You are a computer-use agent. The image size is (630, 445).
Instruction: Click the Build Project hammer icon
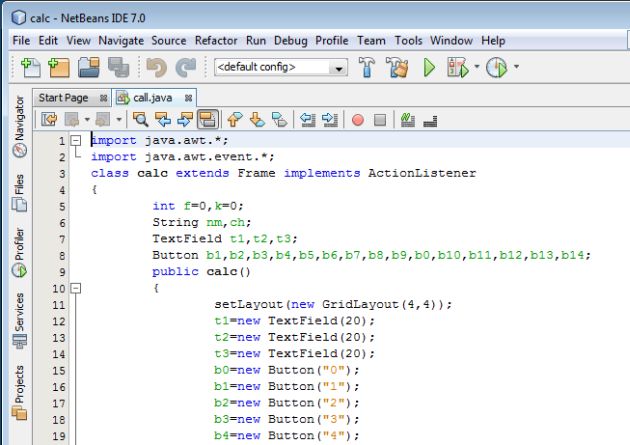click(x=366, y=67)
